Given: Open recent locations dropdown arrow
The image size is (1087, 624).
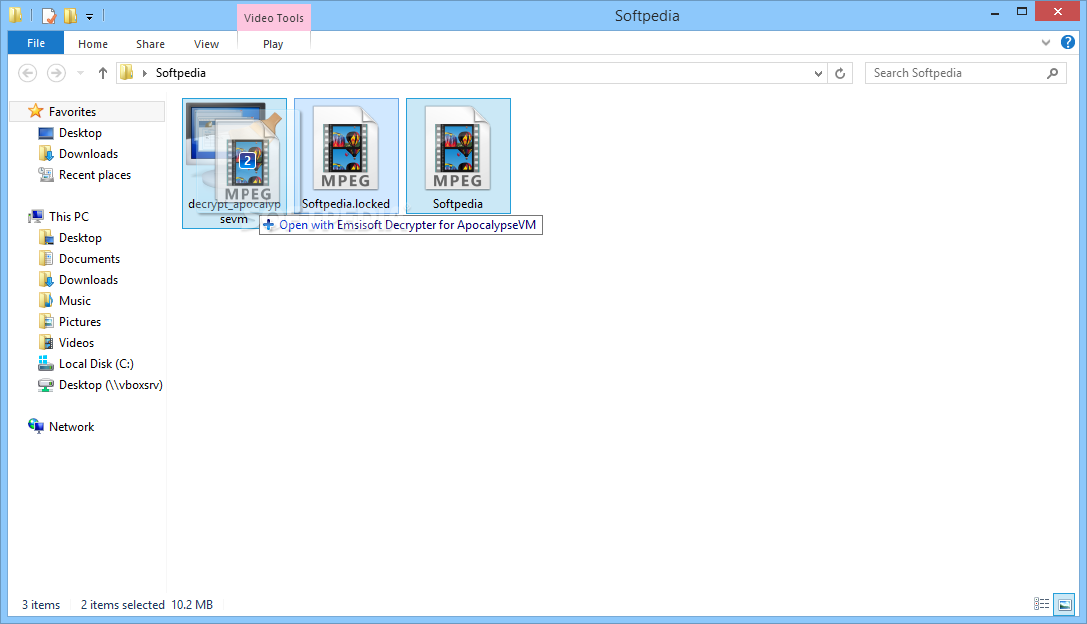Looking at the screenshot, I should [x=80, y=73].
